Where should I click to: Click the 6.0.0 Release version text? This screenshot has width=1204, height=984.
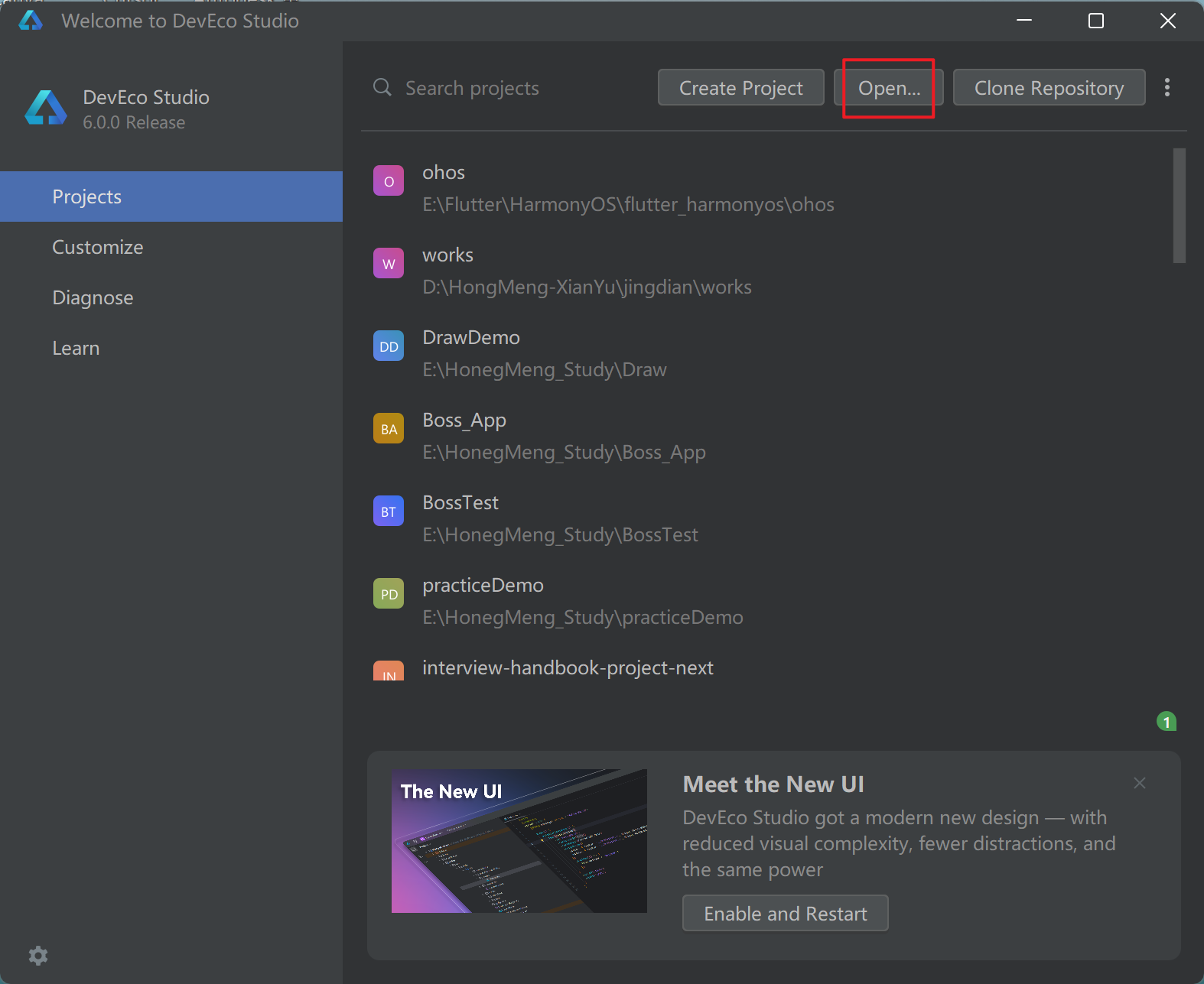[x=134, y=122]
